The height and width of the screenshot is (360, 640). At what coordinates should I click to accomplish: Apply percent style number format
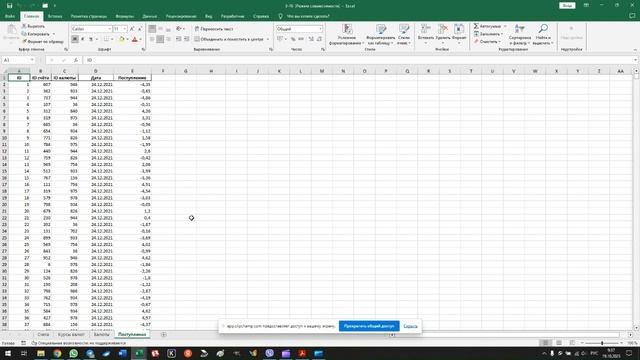coord(293,39)
